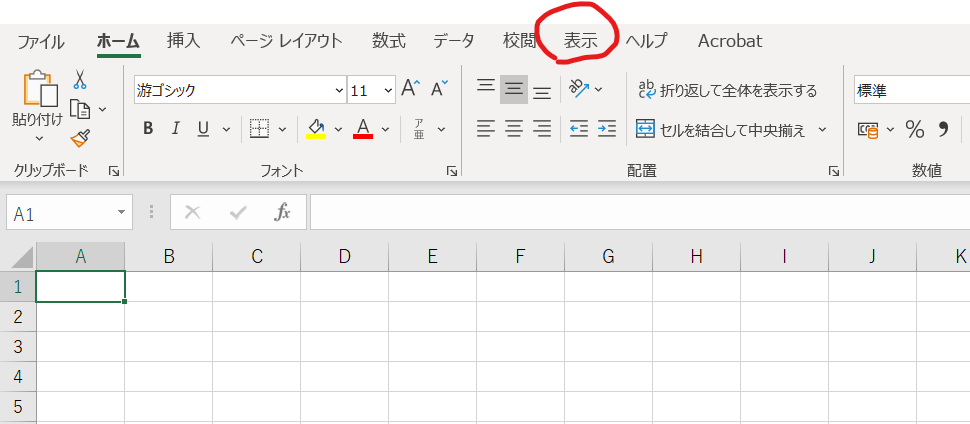The height and width of the screenshot is (424, 970).
Task: Open the ファイル tab
Action: point(40,41)
